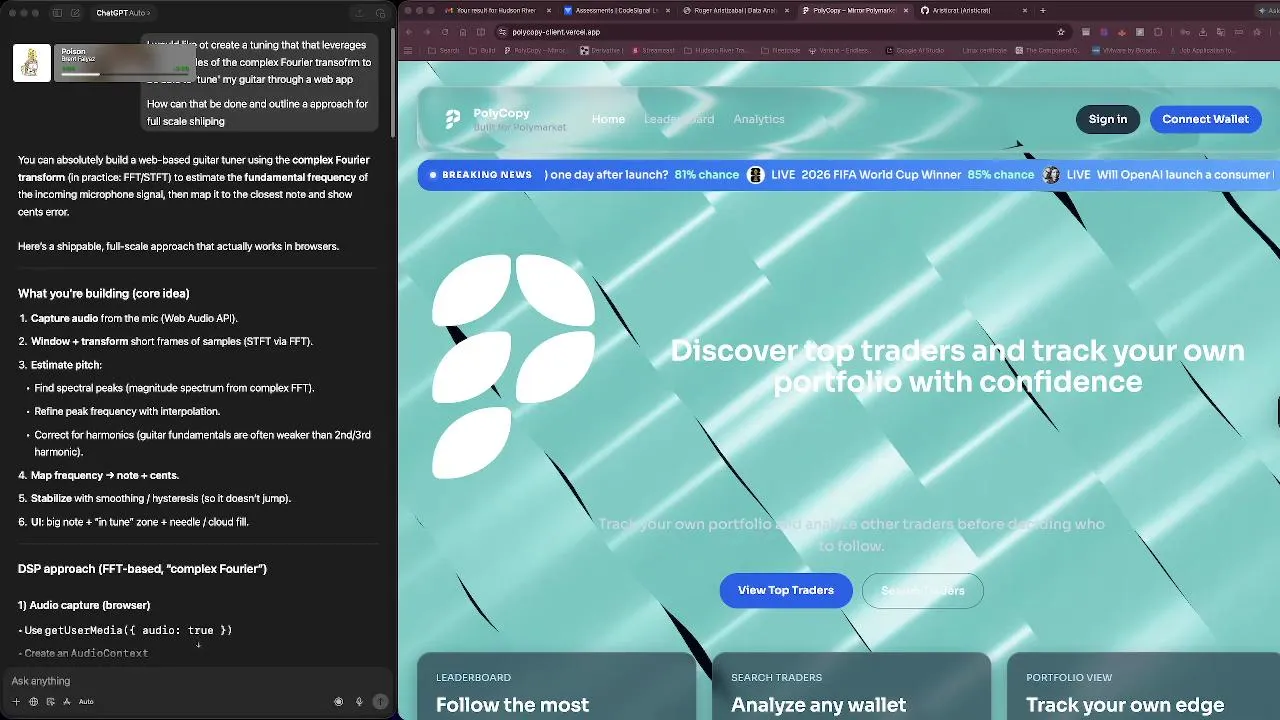Image resolution: width=1280 pixels, height=720 pixels.
Task: Close the PolyCopy browser tab
Action: pos(906,11)
